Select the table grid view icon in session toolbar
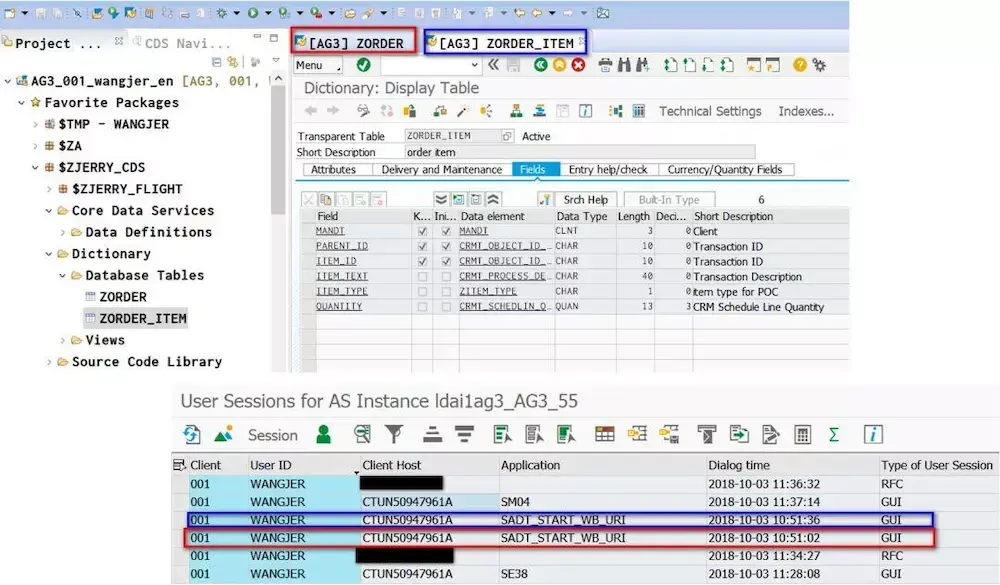Screen dimensions: 1000x585 (605, 435)
